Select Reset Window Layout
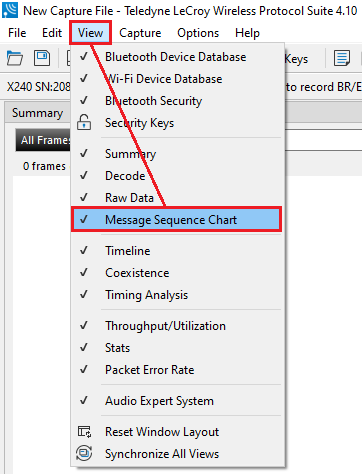362x474 pixels. 177,432
